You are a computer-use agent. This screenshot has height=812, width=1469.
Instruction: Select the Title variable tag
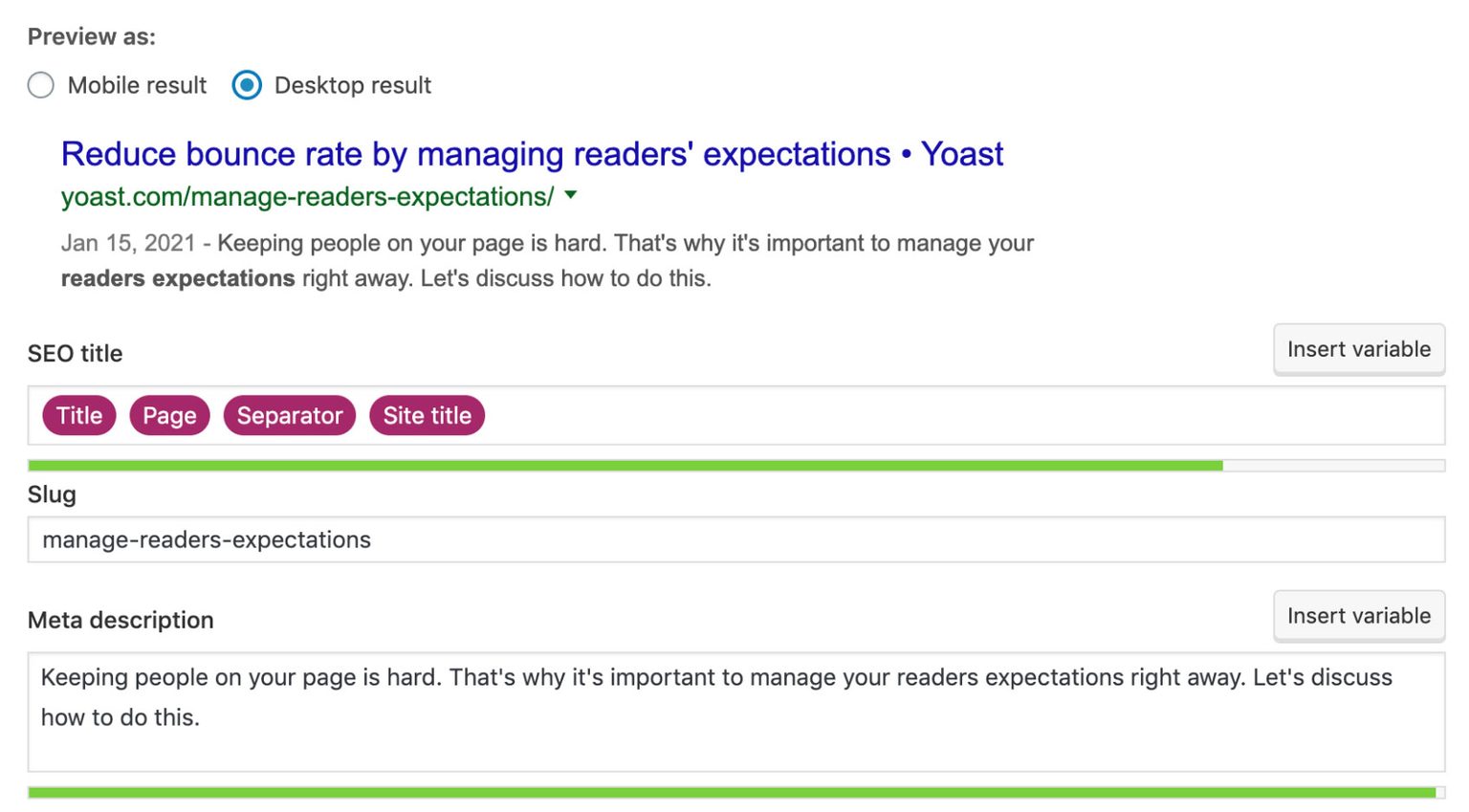tap(79, 416)
